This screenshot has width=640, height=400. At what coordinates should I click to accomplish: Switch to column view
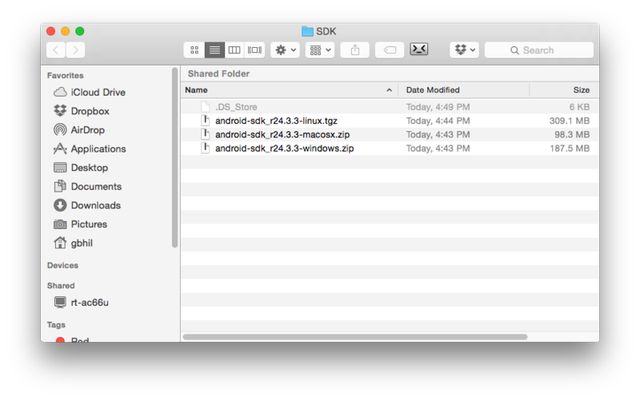click(234, 50)
